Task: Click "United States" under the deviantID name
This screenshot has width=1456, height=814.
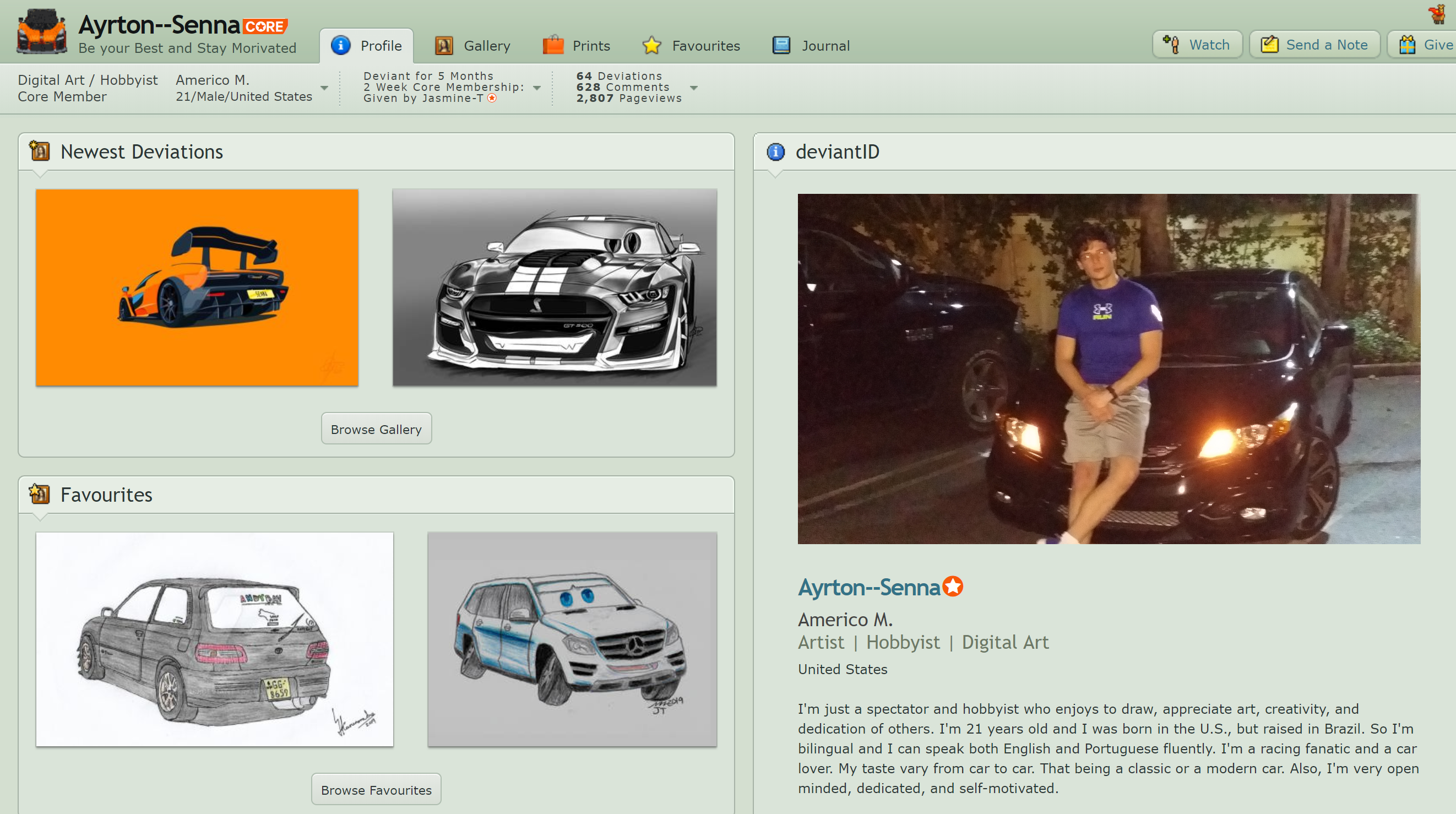Action: (843, 669)
